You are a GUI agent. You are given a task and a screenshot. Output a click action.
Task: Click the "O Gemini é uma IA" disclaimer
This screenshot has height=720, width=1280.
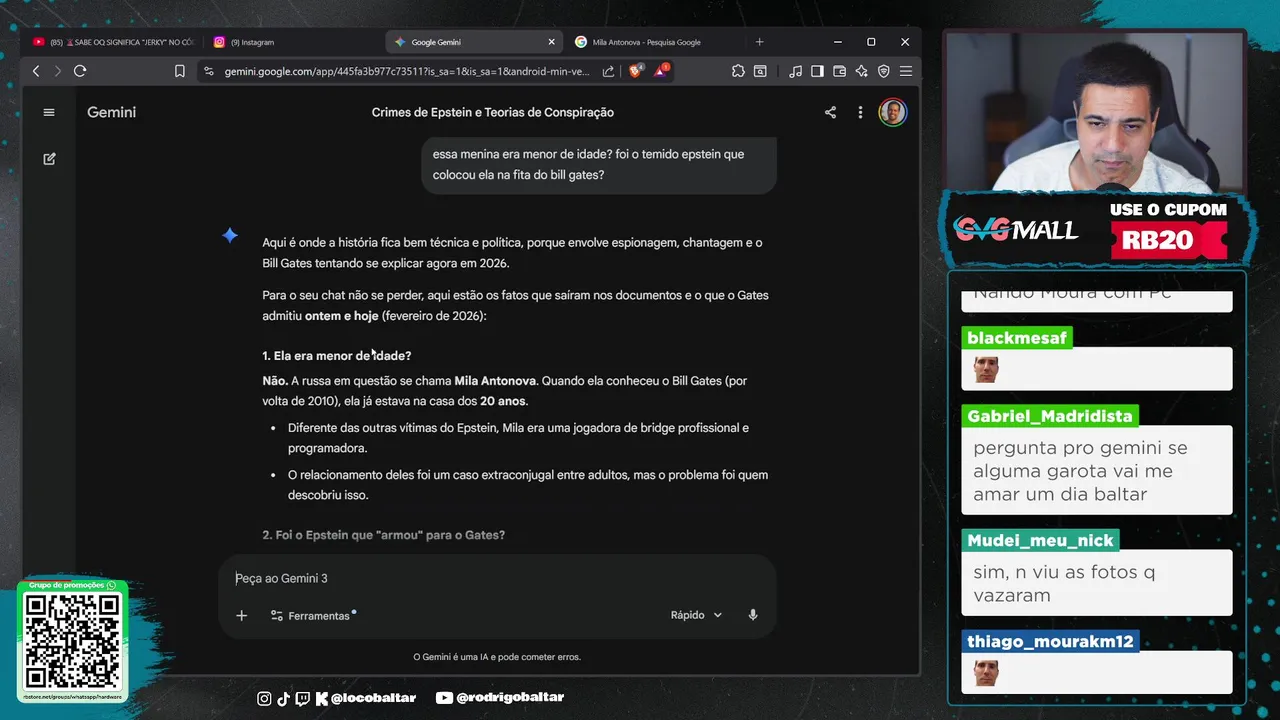497,657
